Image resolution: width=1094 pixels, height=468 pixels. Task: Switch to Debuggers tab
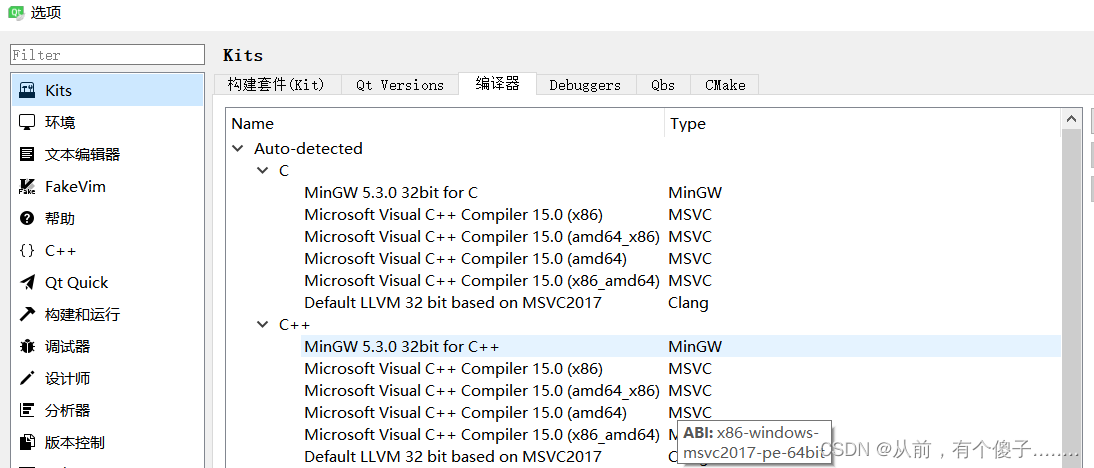585,84
